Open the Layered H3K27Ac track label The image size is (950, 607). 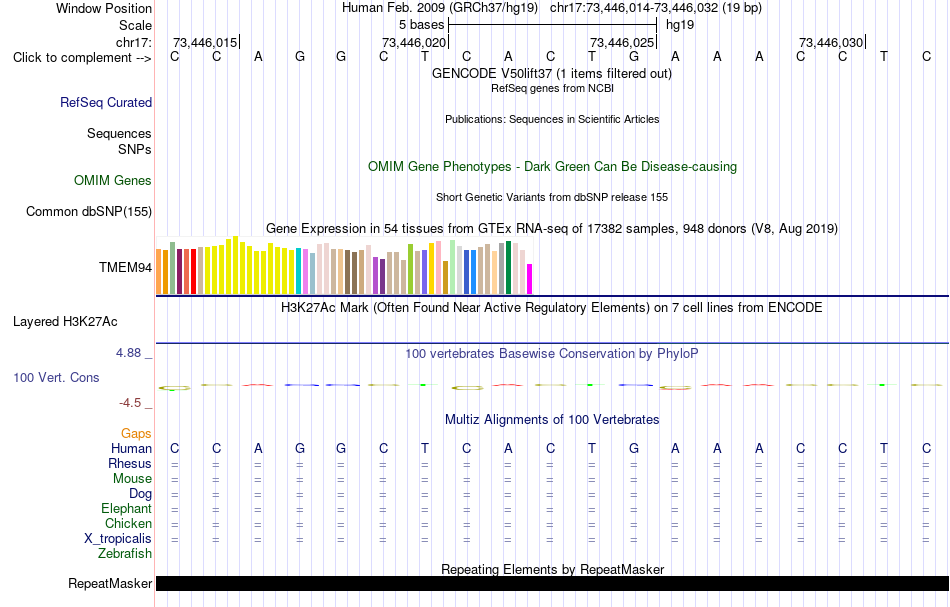tap(65, 322)
